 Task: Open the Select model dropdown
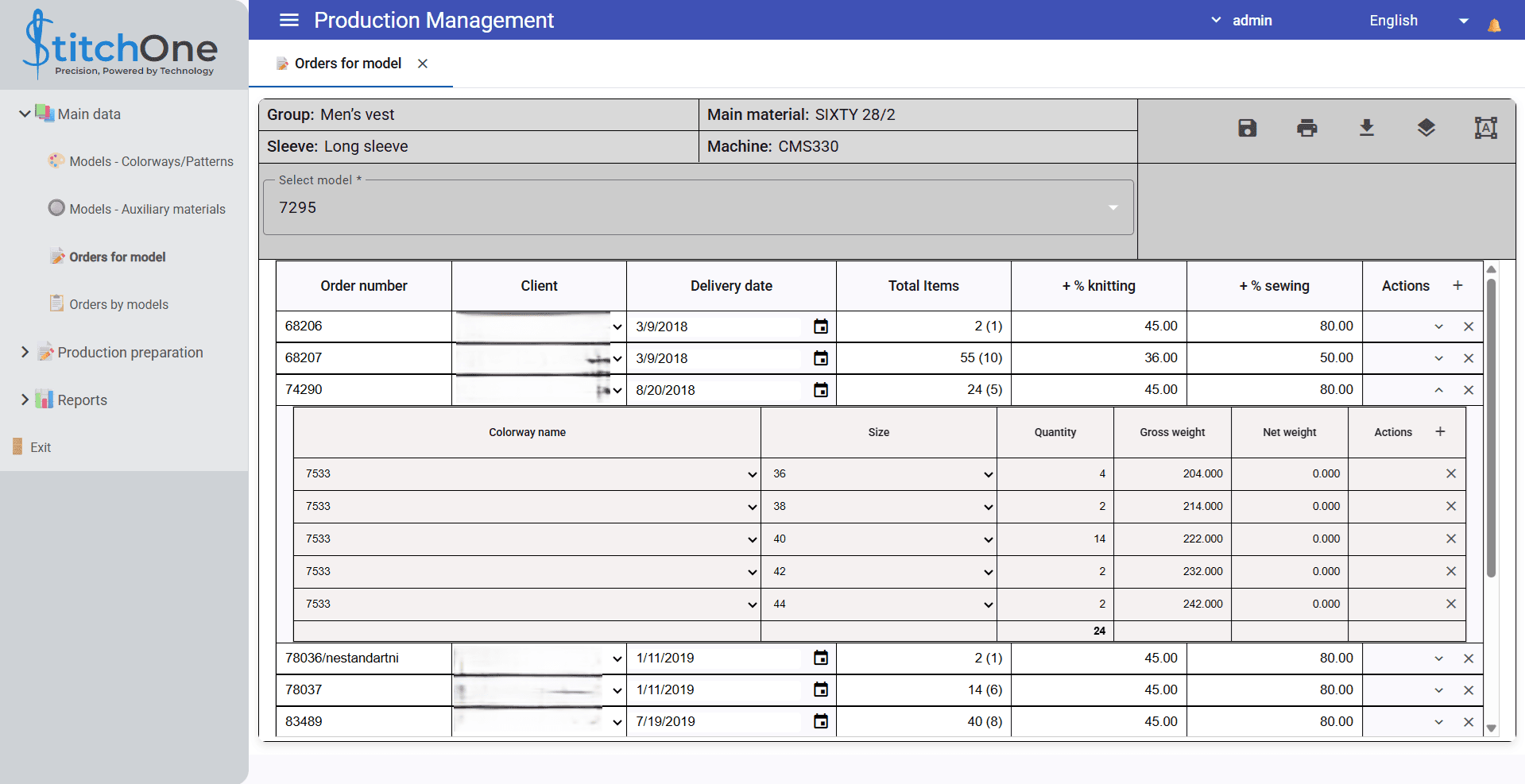[x=698, y=207]
